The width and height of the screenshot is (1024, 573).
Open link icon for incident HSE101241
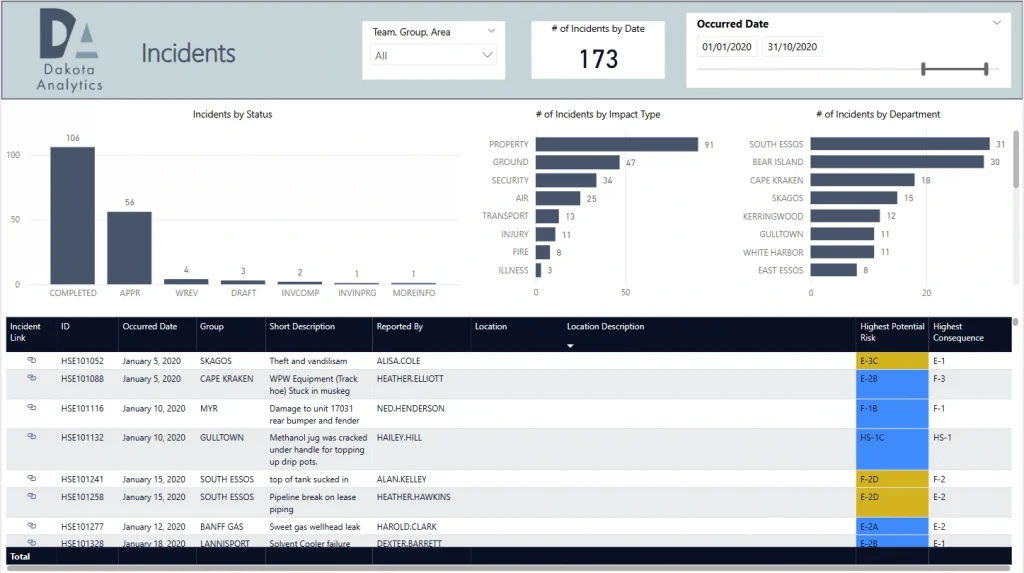(31, 479)
